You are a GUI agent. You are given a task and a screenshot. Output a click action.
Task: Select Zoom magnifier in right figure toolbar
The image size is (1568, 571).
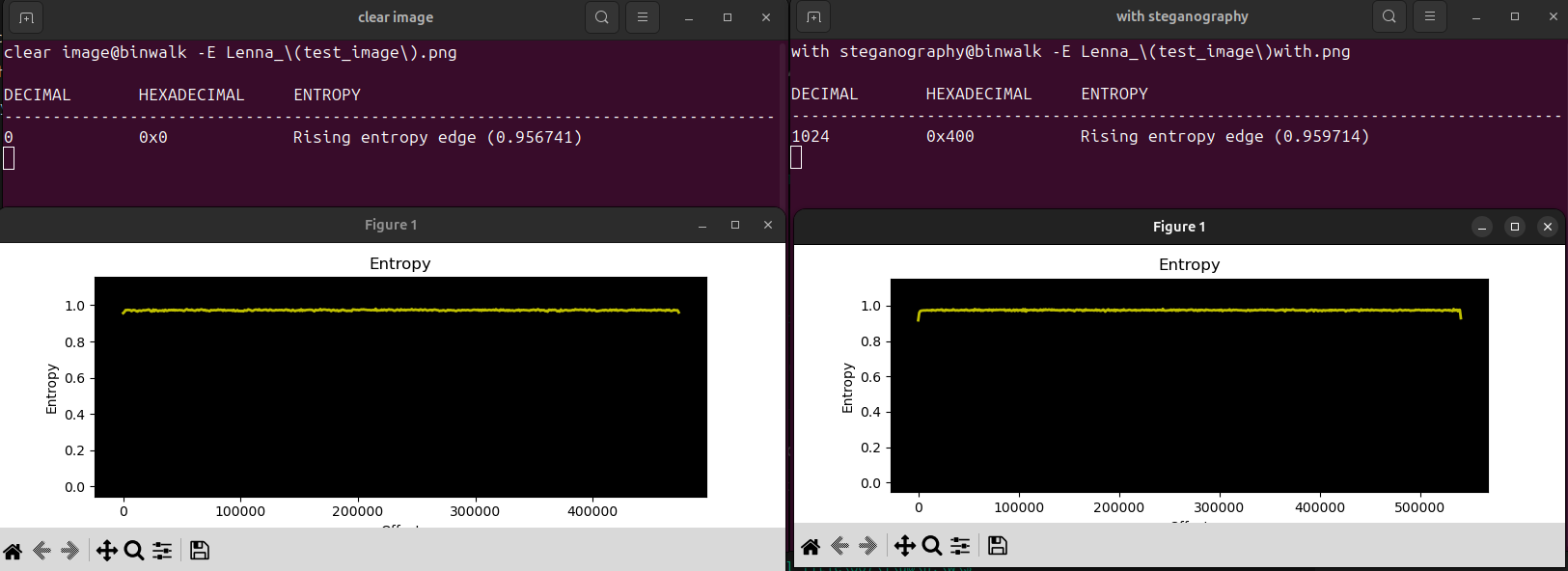[x=932, y=547]
